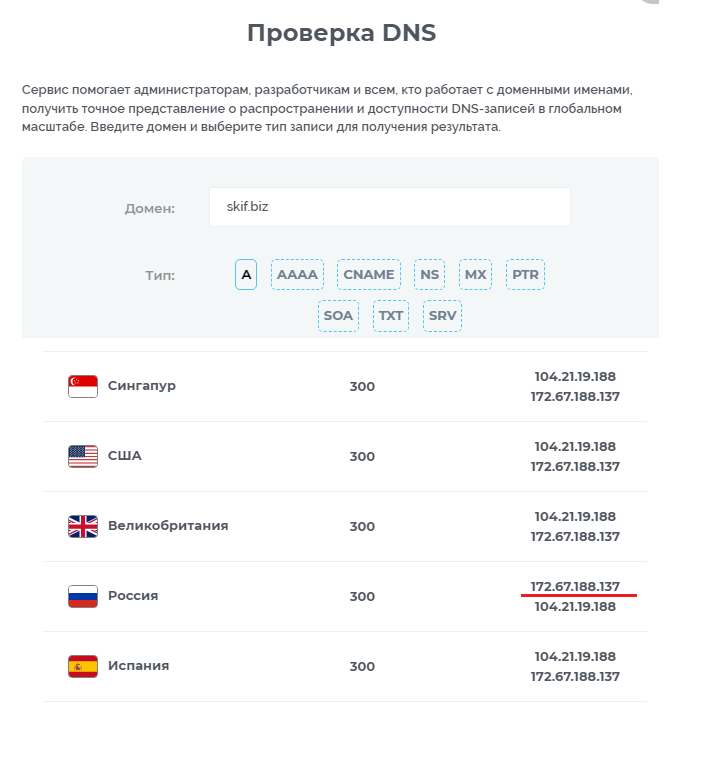
Task: Click the TTL value 300 for Испания
Action: [362, 667]
